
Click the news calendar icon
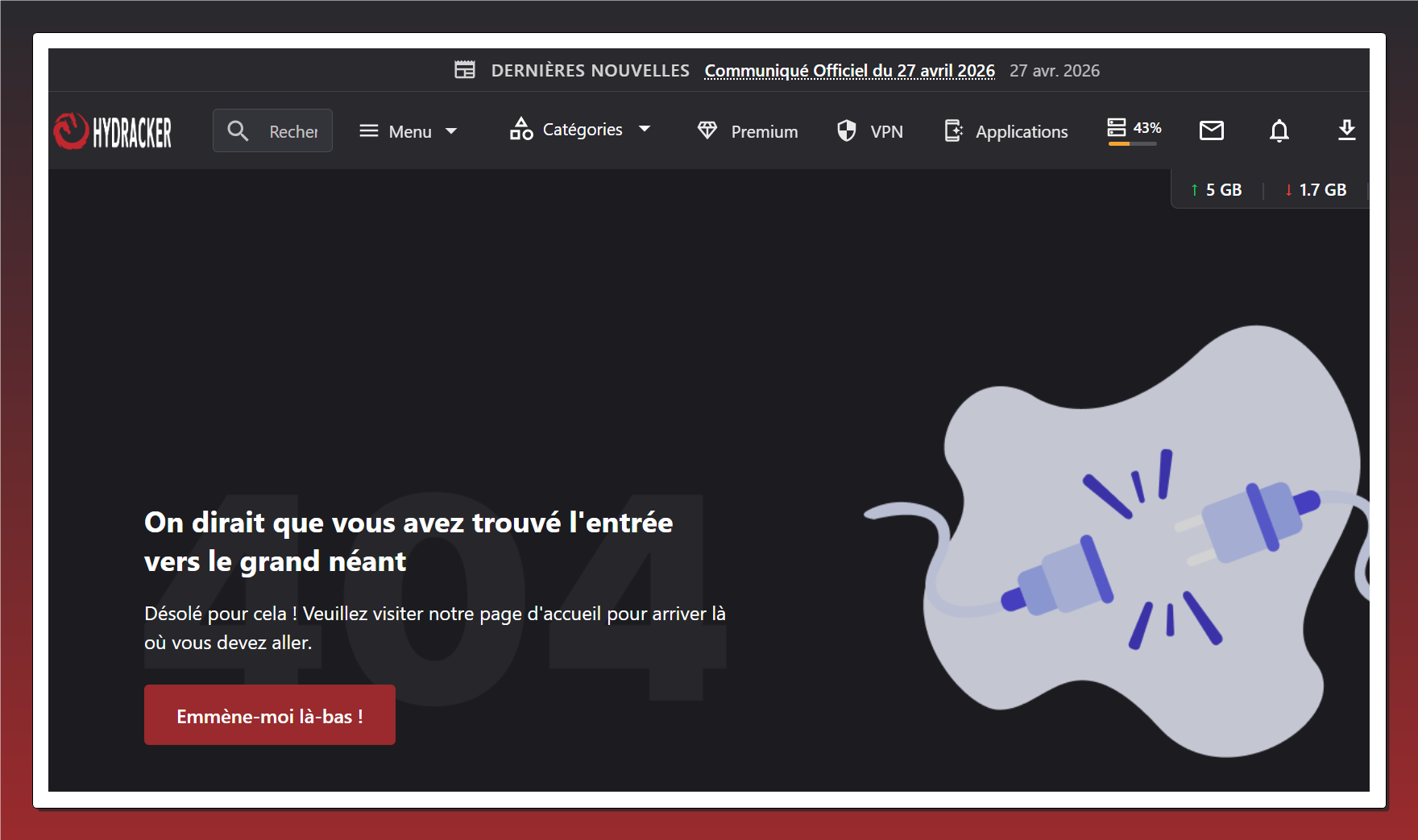click(x=466, y=69)
